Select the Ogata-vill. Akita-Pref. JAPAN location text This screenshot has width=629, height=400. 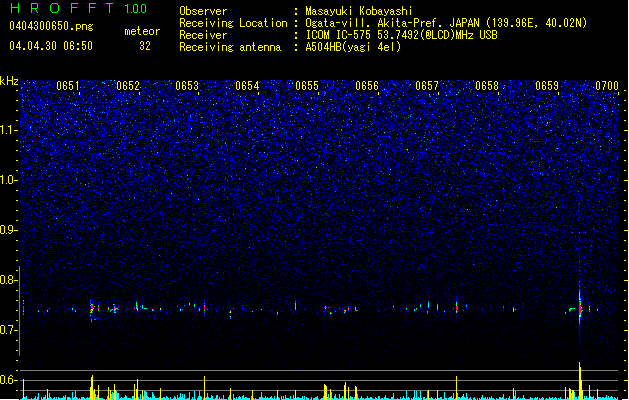[446, 23]
